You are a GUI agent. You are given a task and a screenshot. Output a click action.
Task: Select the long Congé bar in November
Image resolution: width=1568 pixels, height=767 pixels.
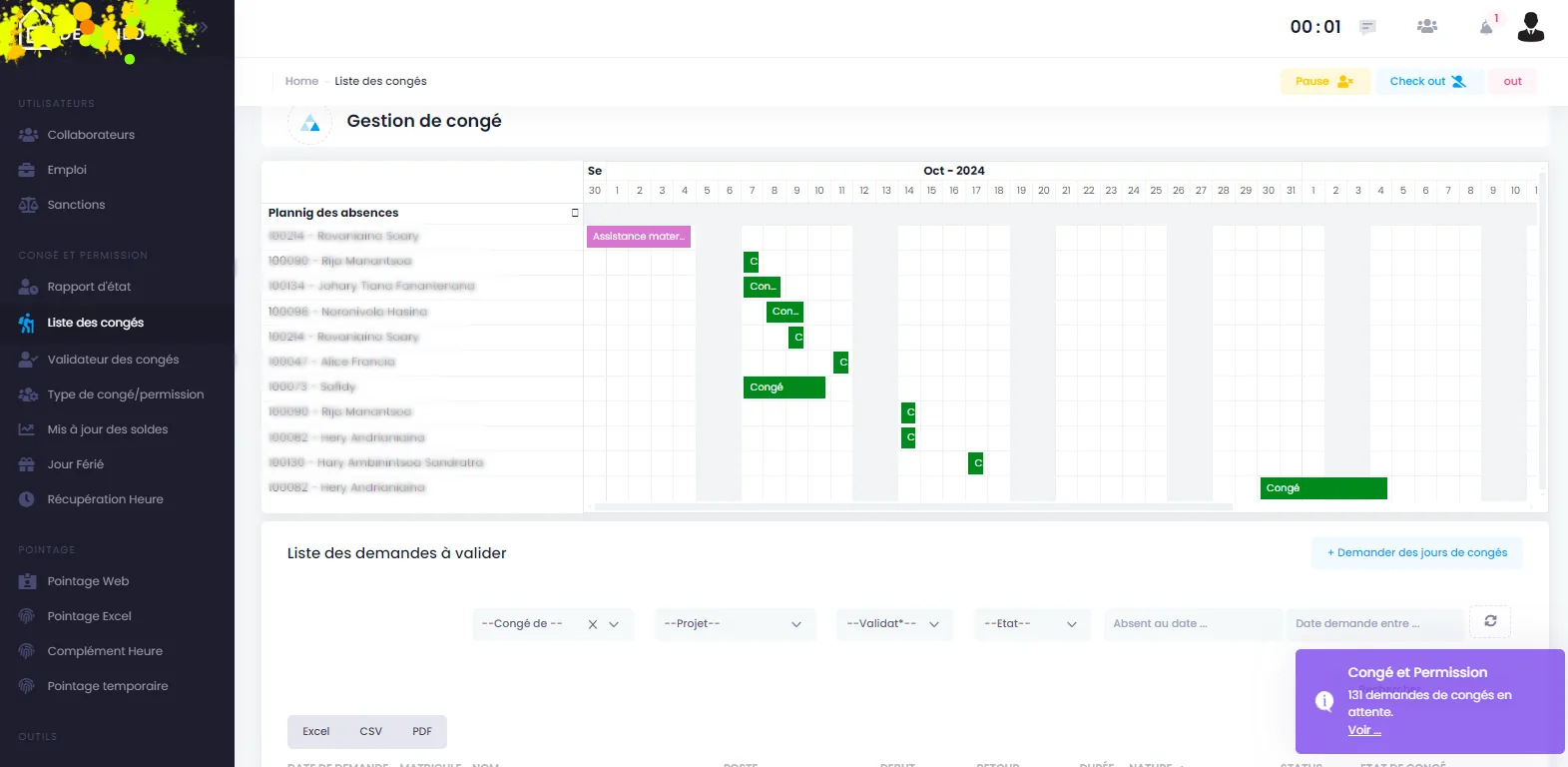point(1323,488)
